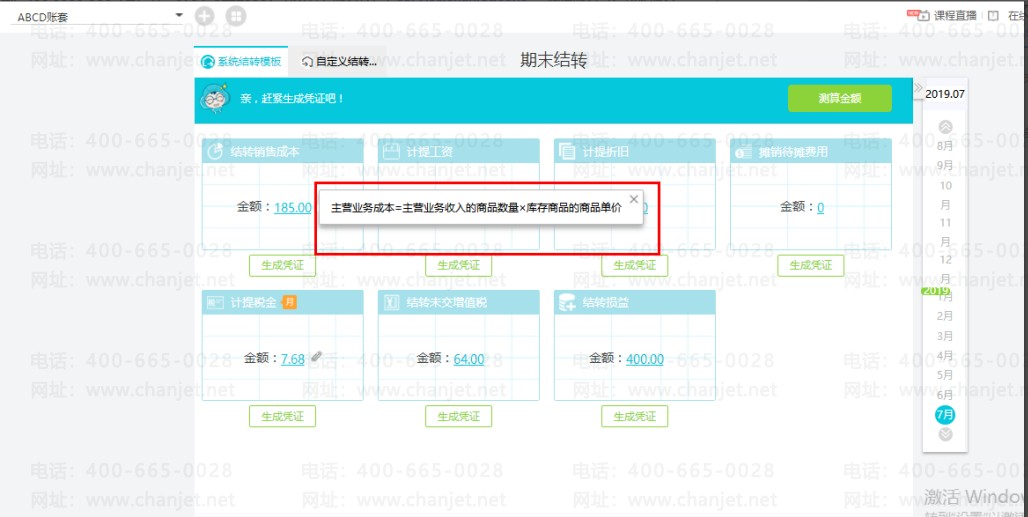
Task: Click the mascot avatar in the banner
Action: [214, 98]
